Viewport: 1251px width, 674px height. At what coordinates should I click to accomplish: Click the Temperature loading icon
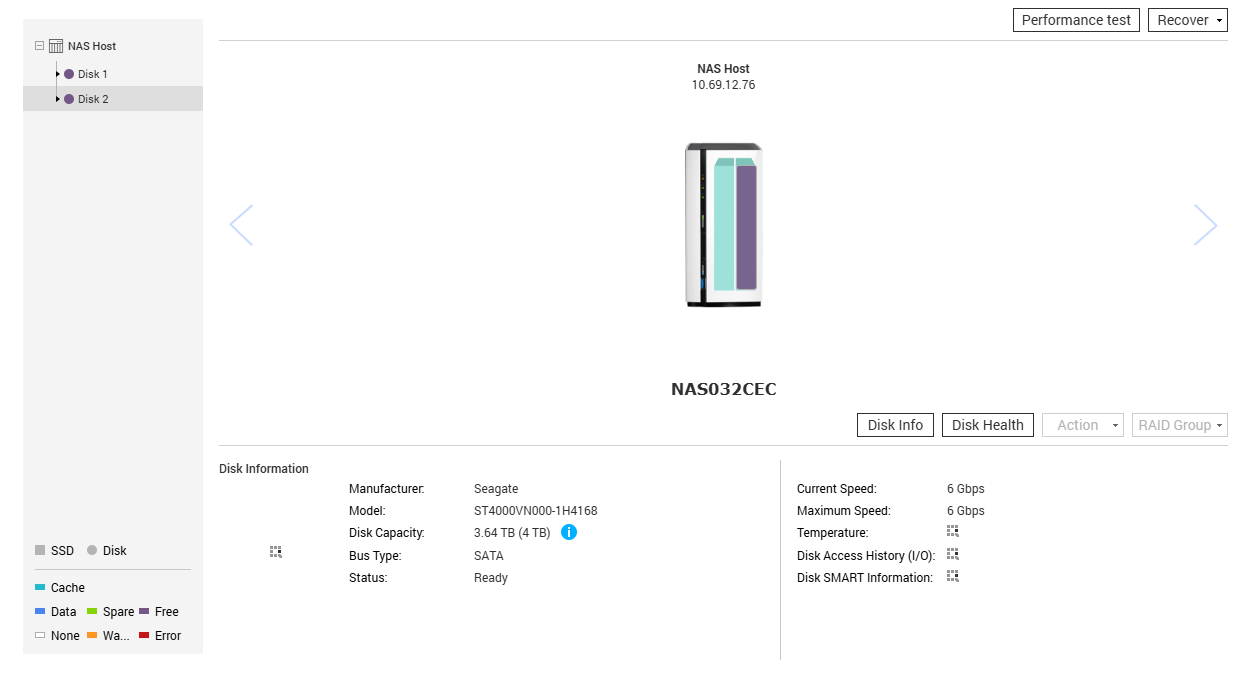[x=953, y=532]
